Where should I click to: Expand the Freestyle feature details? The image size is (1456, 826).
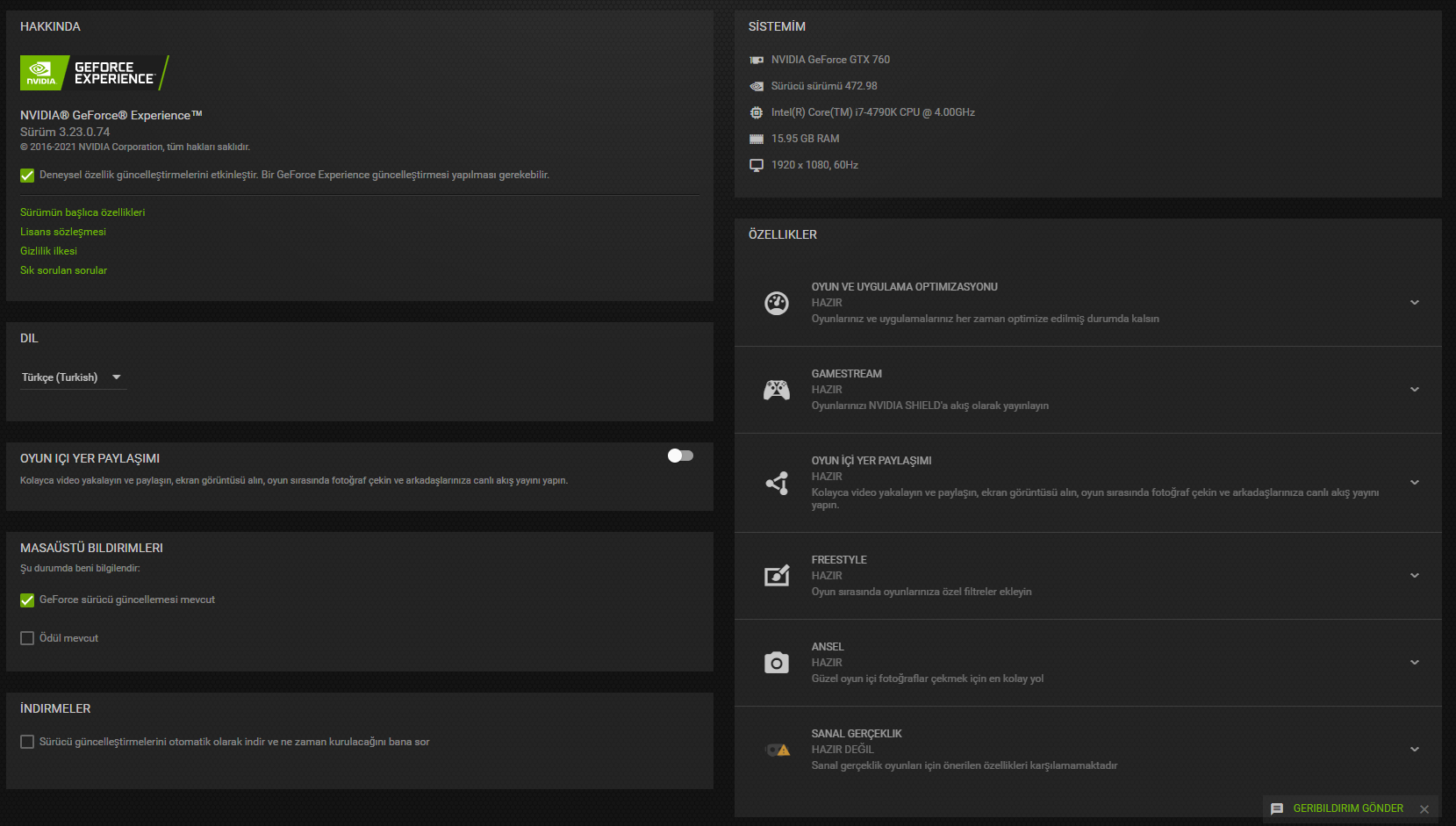tap(1415, 576)
